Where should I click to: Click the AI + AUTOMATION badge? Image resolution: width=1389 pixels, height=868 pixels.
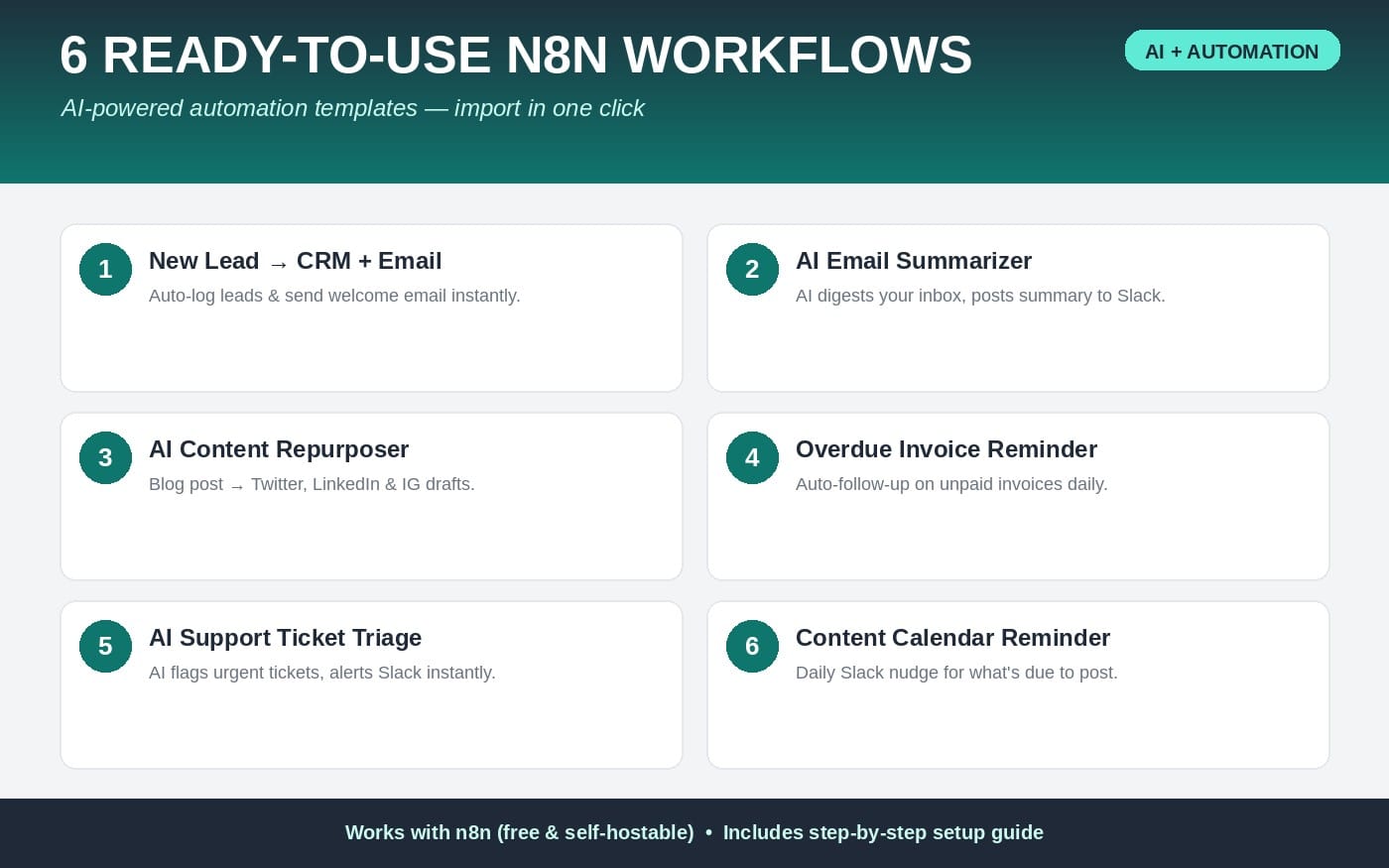coord(1232,51)
